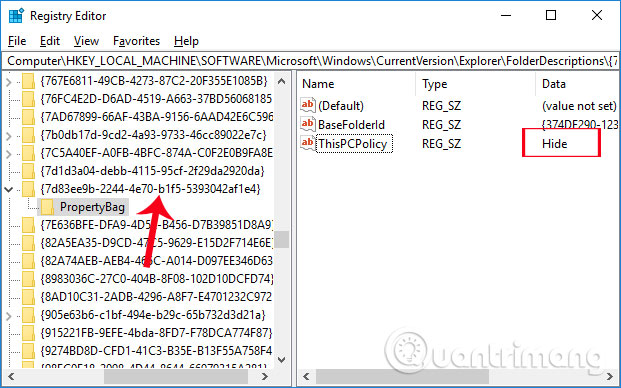The image size is (621, 388).
Task: Click folder icon of {9274BD8D-CFD1 key
Action: pyautogui.click(x=29, y=351)
